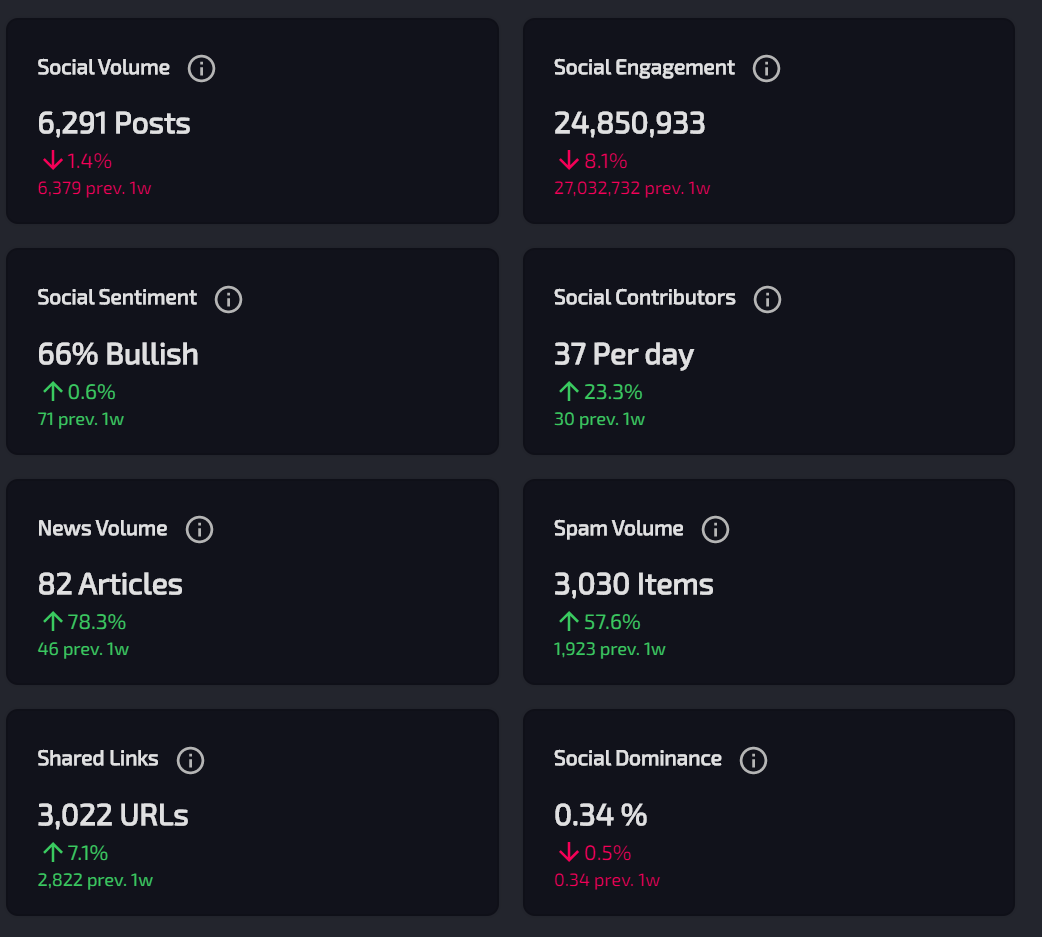Viewport: 1042px width, 937px height.
Task: Click the Social Dominance info icon
Action: click(x=754, y=760)
